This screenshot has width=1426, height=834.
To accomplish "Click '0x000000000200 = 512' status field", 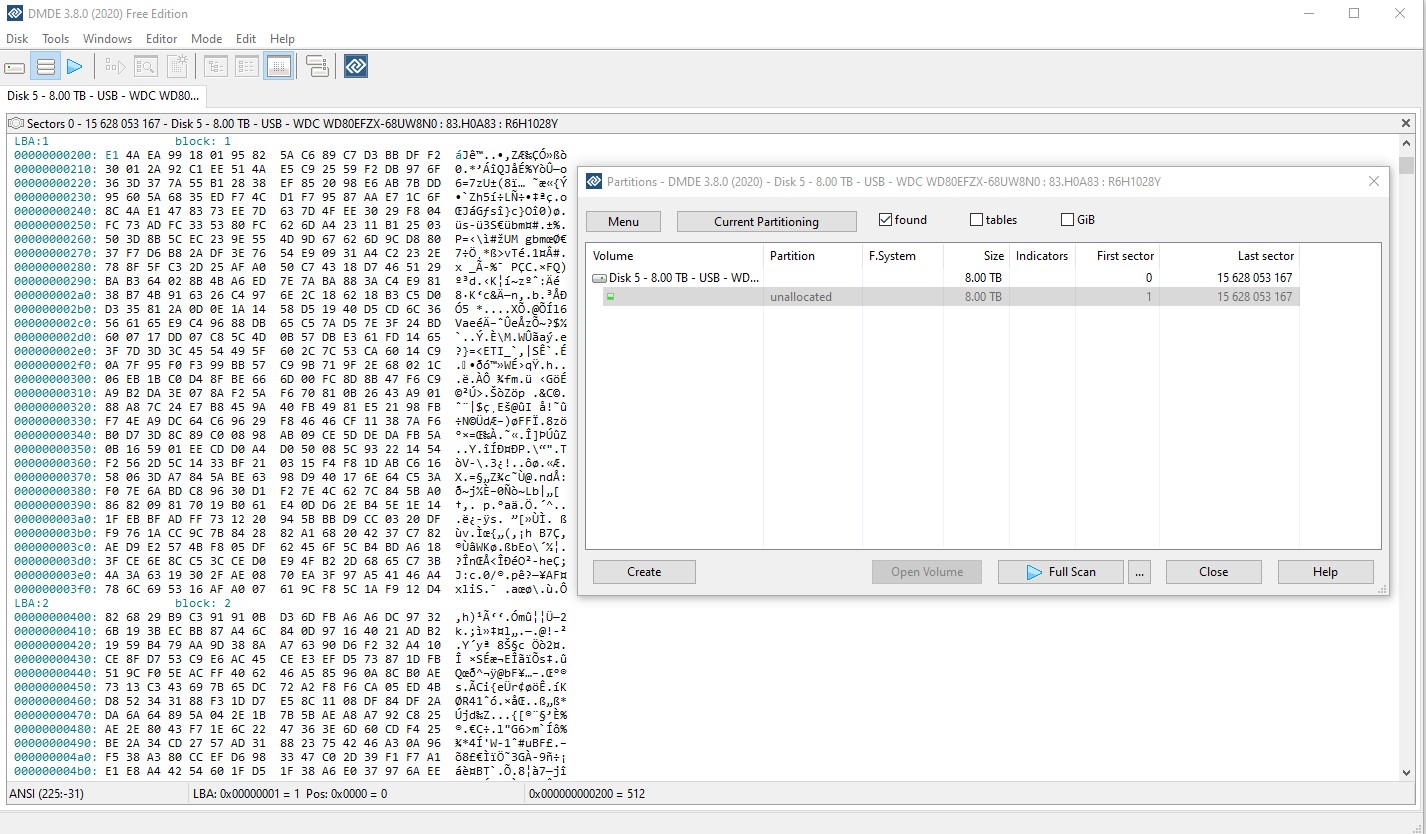I will coord(589,795).
